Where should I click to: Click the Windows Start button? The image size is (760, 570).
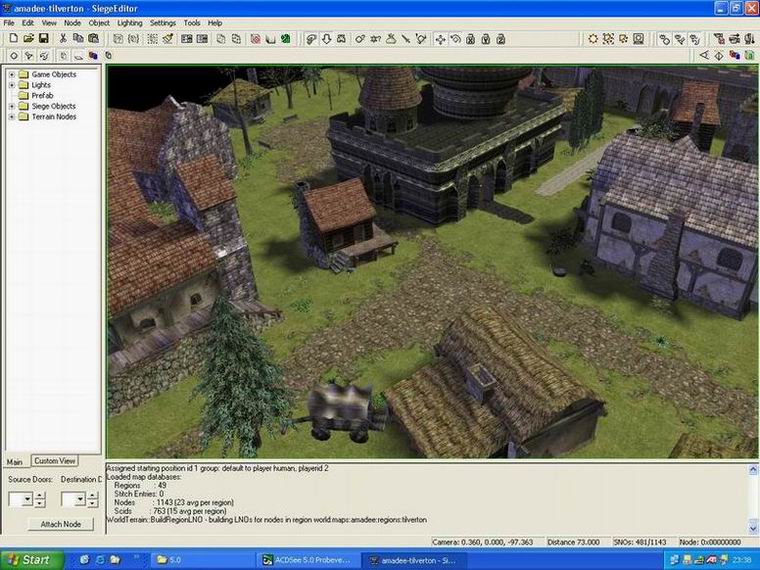pos(28,559)
